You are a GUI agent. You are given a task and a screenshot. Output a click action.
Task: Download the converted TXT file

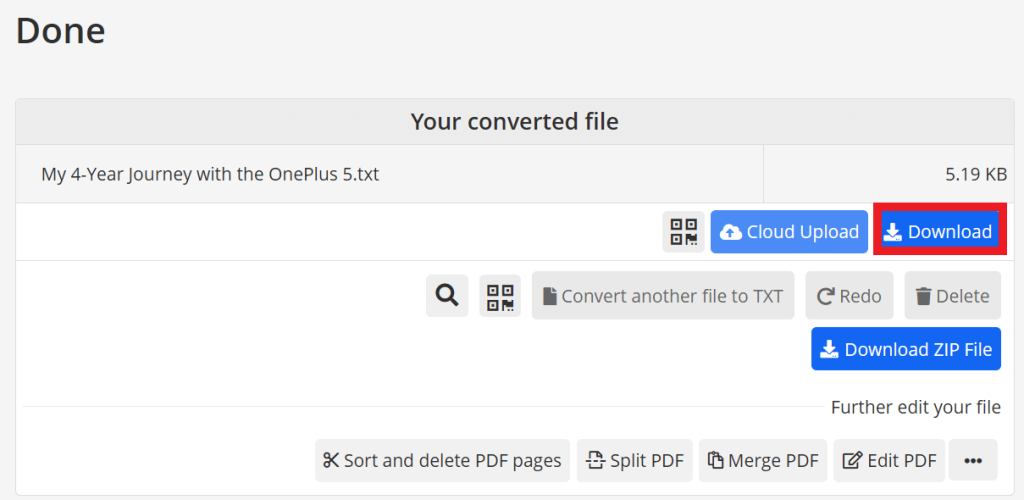(938, 232)
